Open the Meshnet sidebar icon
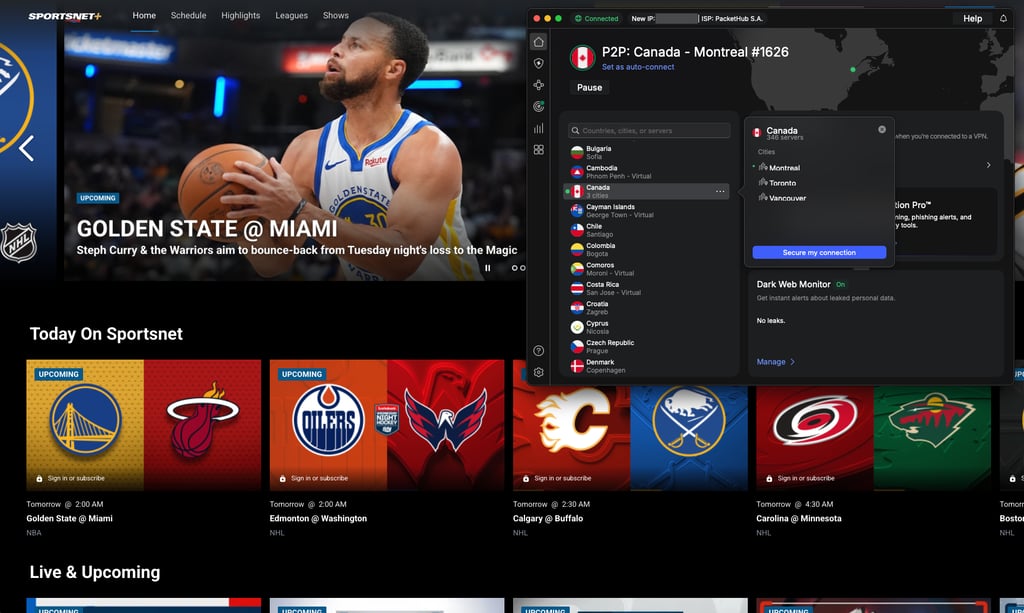 538,85
